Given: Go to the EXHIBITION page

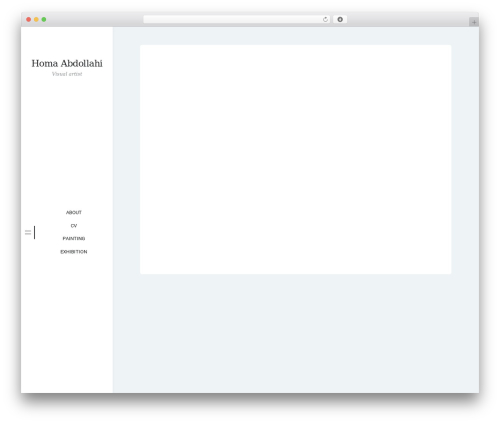Looking at the screenshot, I should (74, 252).
